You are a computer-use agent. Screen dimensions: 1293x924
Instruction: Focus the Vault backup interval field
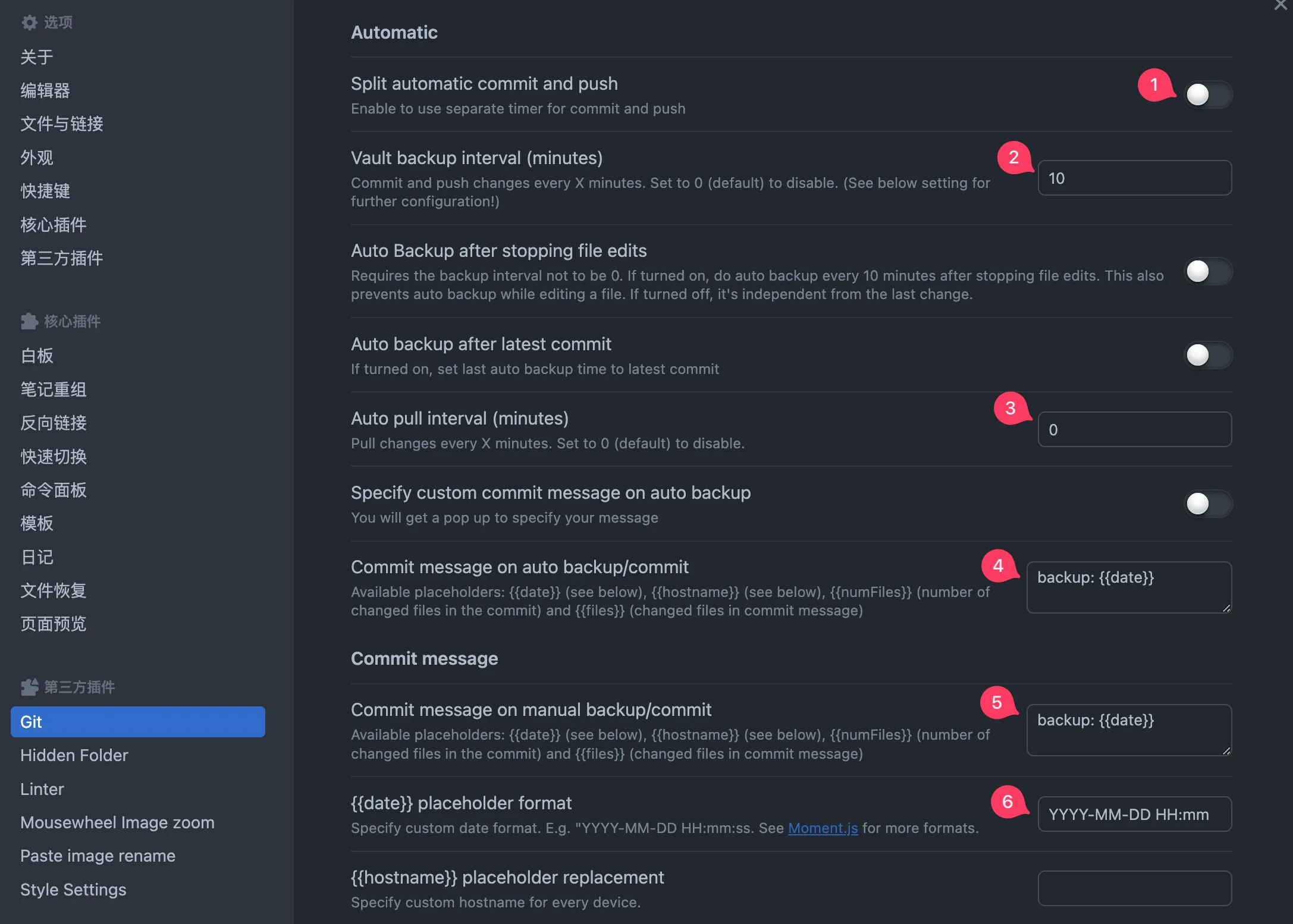[1134, 178]
